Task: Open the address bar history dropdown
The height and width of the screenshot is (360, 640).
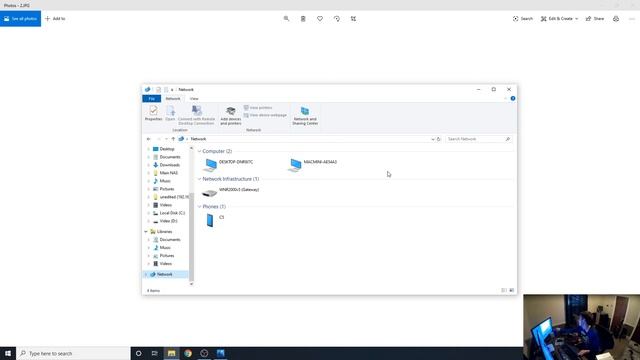Action: (433, 139)
